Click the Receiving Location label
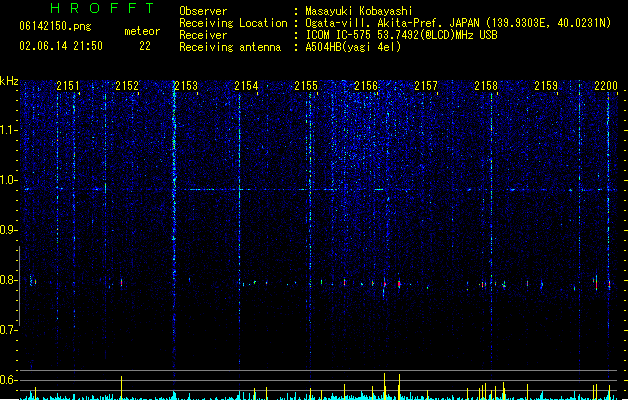Image resolution: width=629 pixels, height=400 pixels. point(233,23)
